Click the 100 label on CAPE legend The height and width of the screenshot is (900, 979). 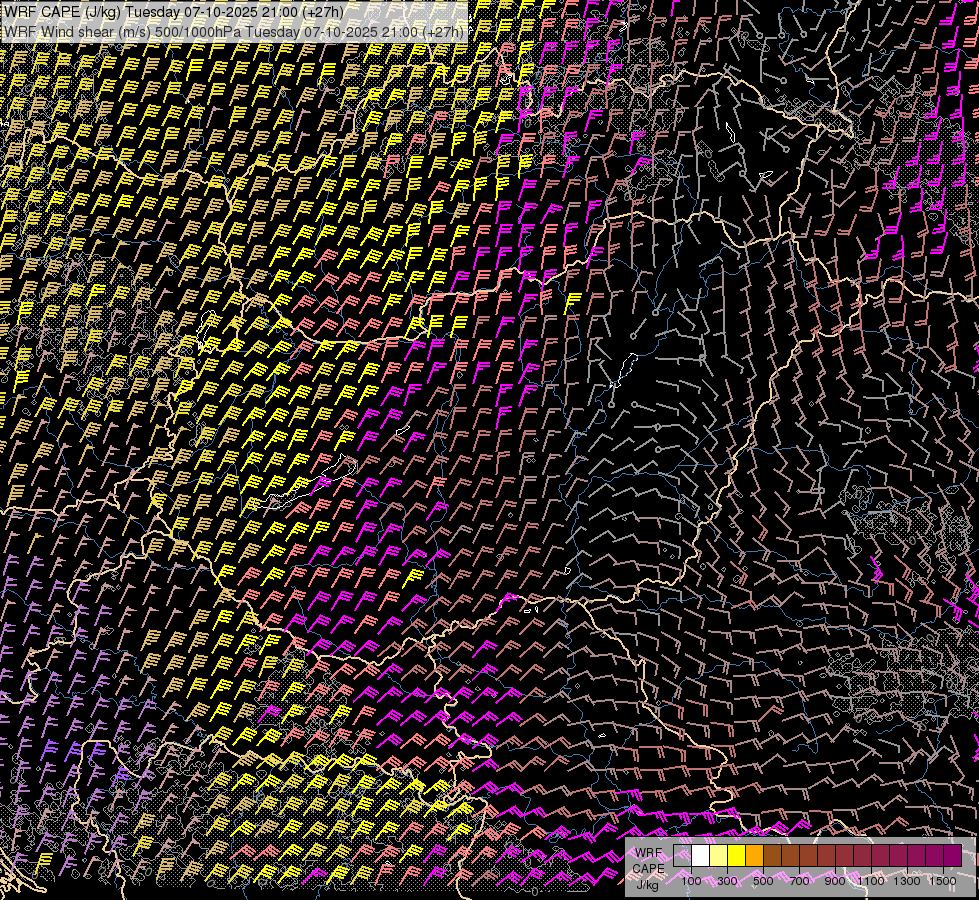691,881
